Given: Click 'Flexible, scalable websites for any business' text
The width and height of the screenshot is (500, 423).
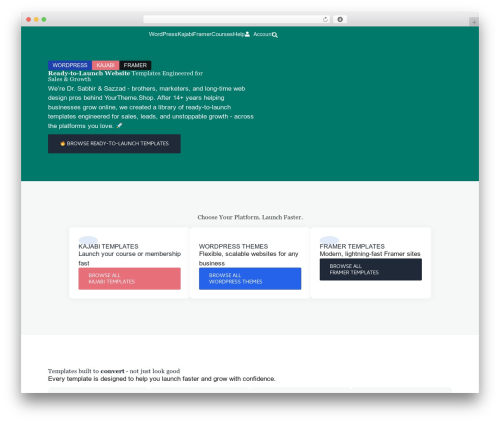Looking at the screenshot, I should coord(249,258).
